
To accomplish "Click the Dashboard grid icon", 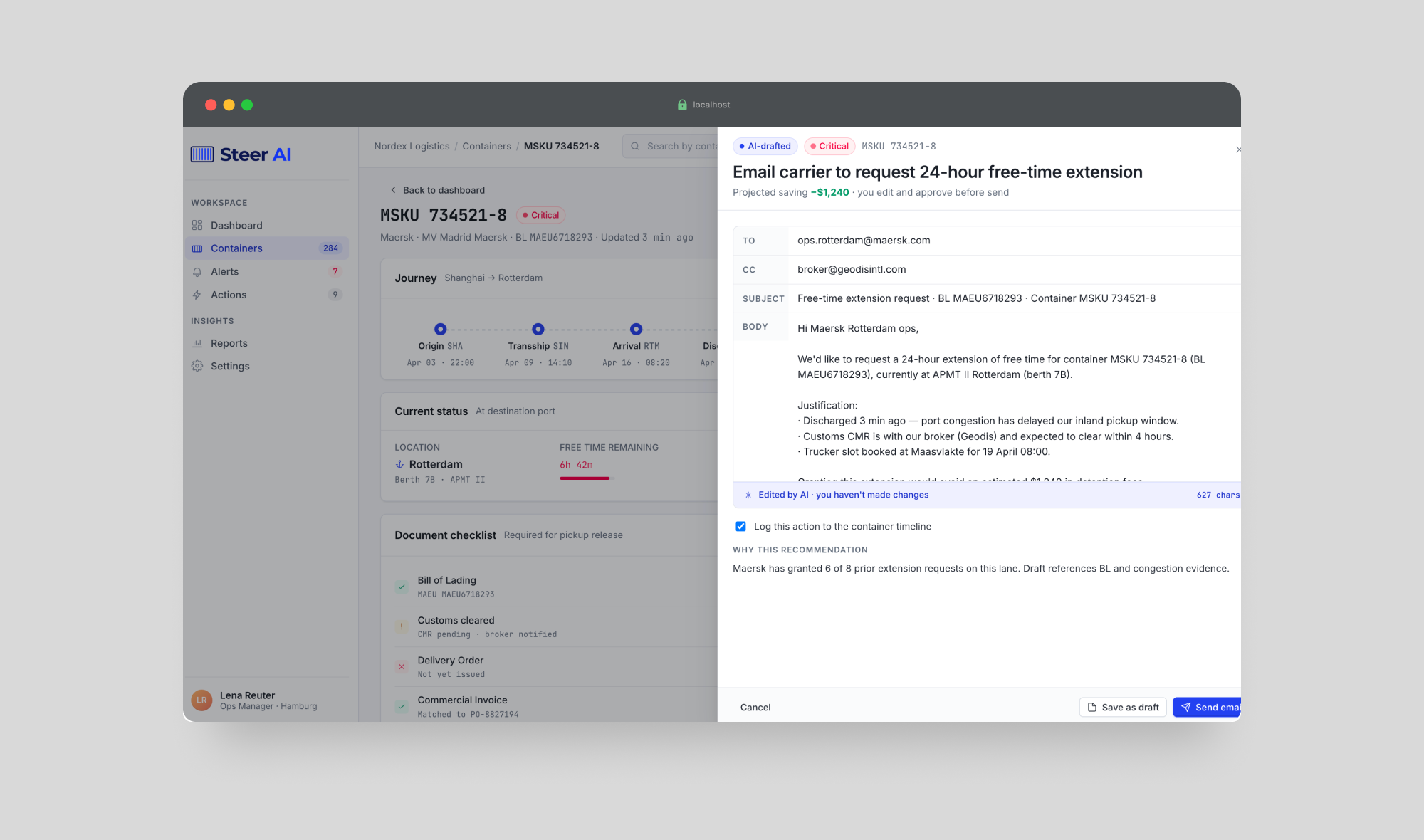I will point(197,225).
